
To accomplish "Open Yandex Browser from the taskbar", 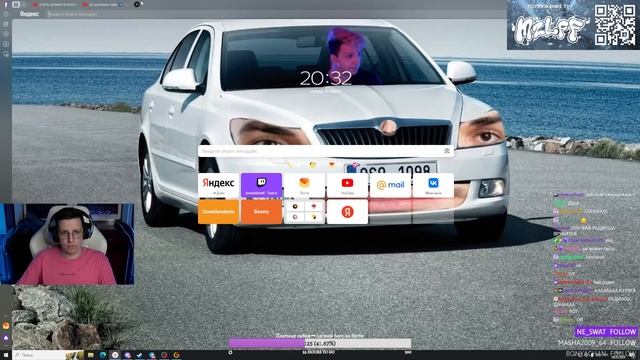I will point(115,355).
